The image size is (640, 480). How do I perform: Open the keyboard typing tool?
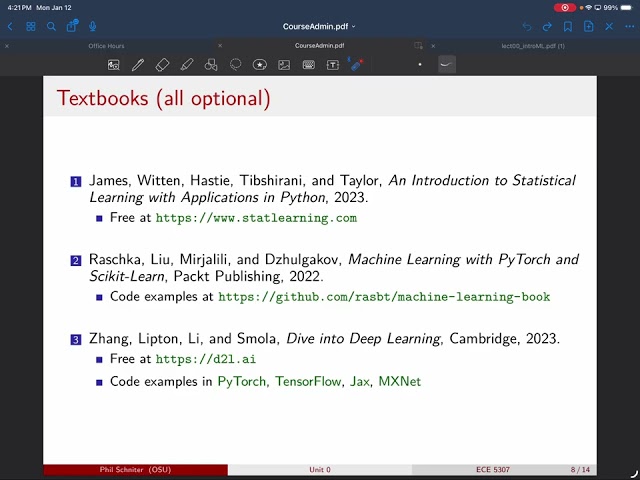309,64
